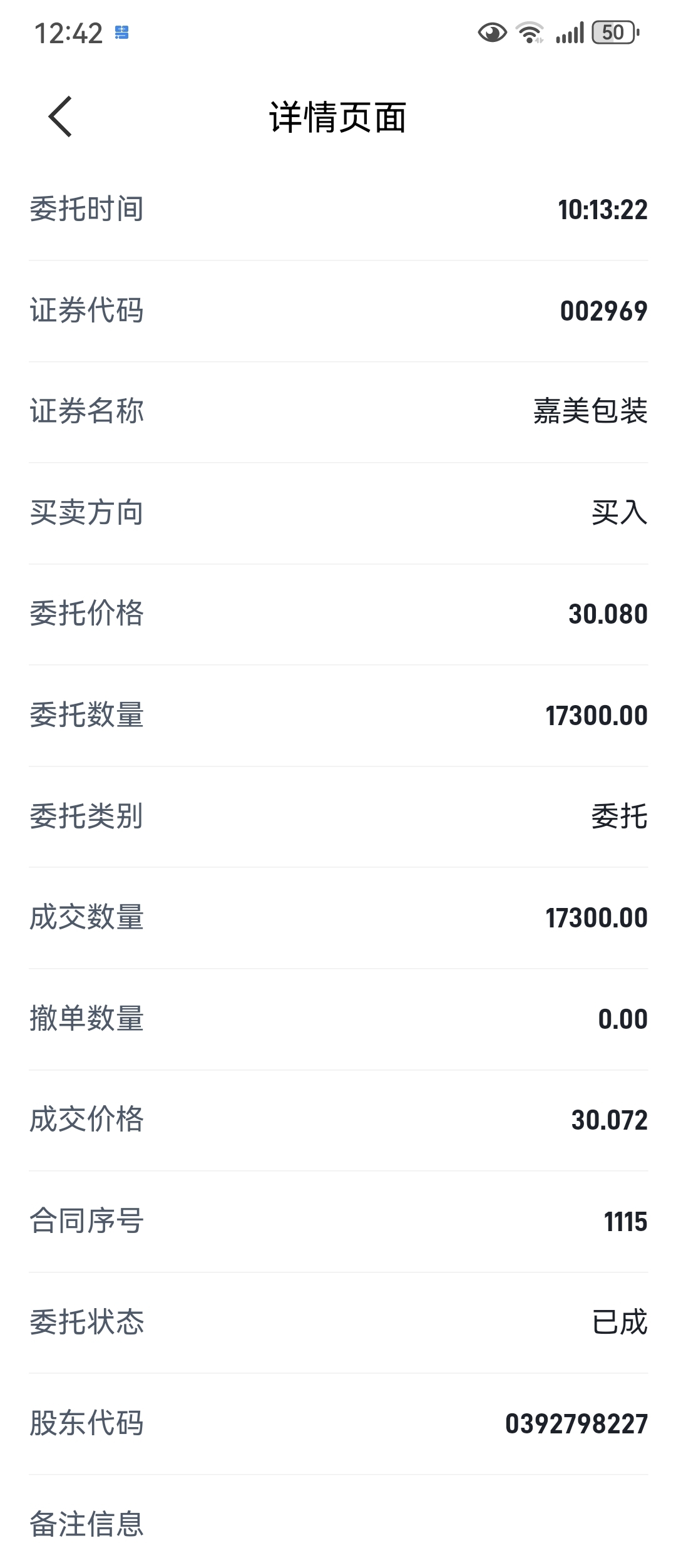Tap the filled price 30.072
This screenshot has height=1568, width=676.
(x=609, y=1120)
